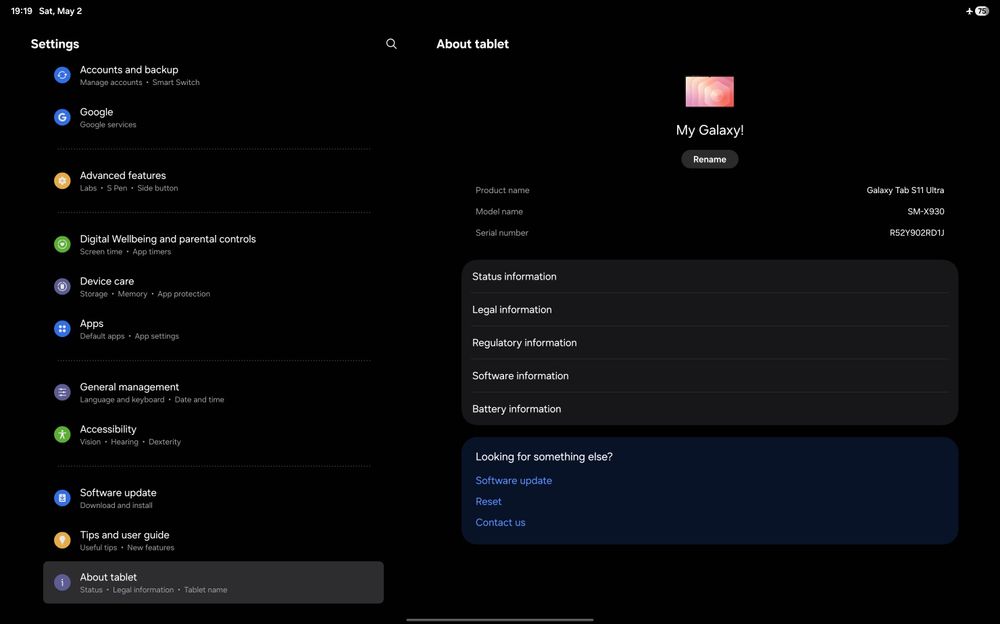Open Apps settings
This screenshot has height=624, width=1000.
213,329
